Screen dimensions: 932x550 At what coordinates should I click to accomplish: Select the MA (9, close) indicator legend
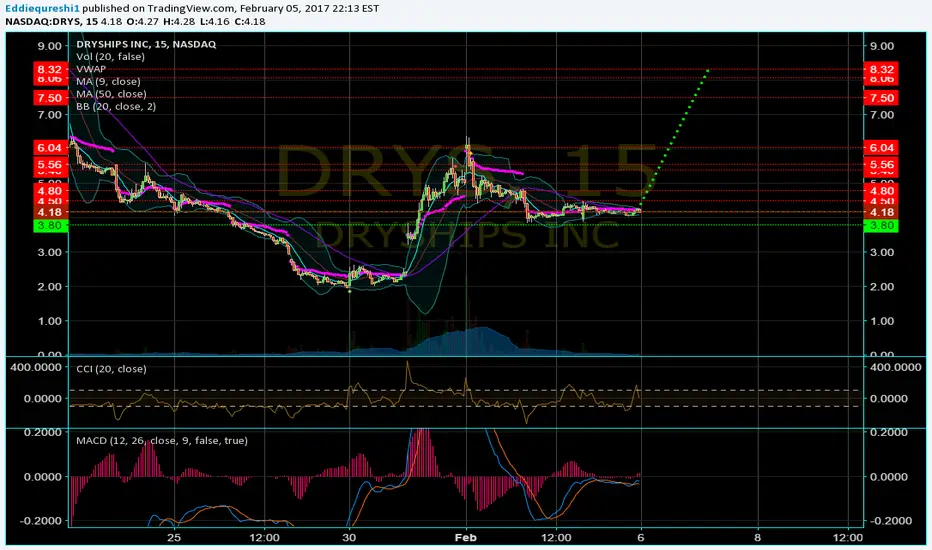(x=108, y=81)
